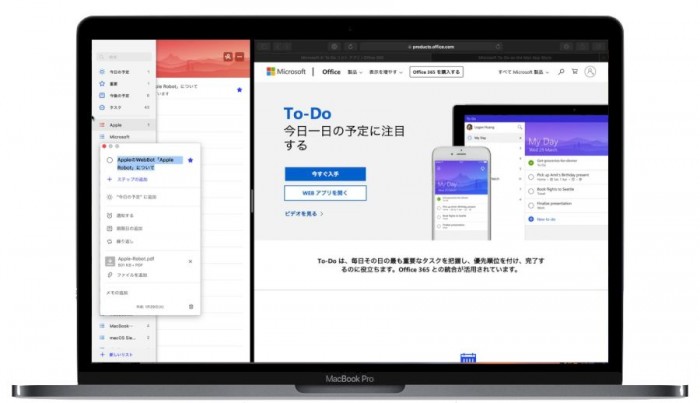Screen dimensions: 700x403
Task: Click the plus to add new list
Action: point(102,354)
